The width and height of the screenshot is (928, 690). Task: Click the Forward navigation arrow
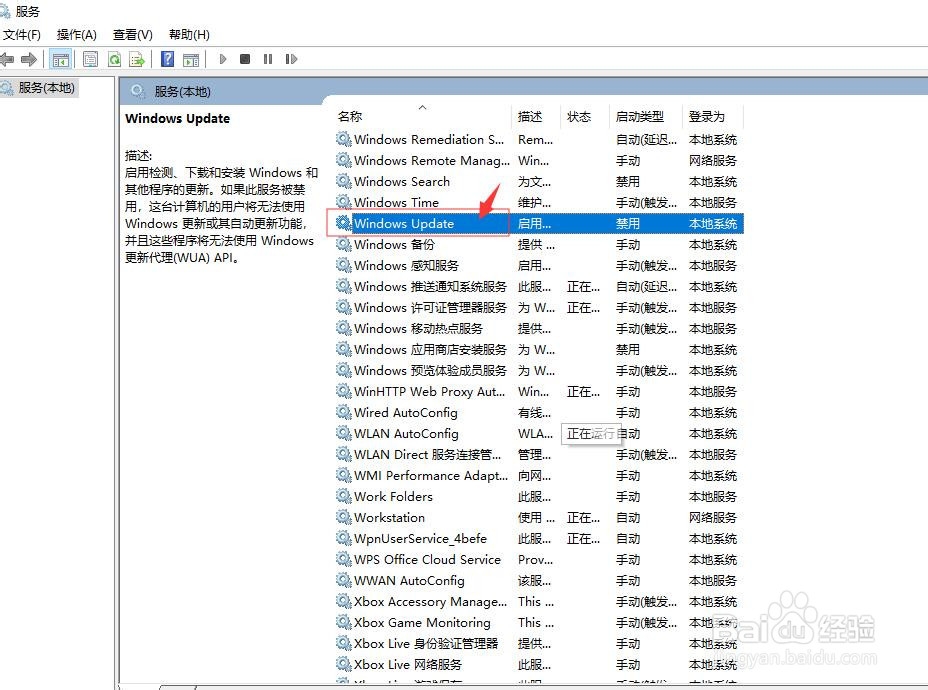pyautogui.click(x=30, y=58)
